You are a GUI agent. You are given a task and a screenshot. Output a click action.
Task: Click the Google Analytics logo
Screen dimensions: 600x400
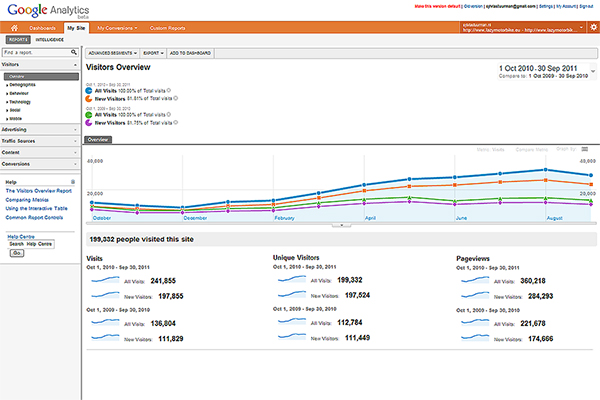[48, 10]
